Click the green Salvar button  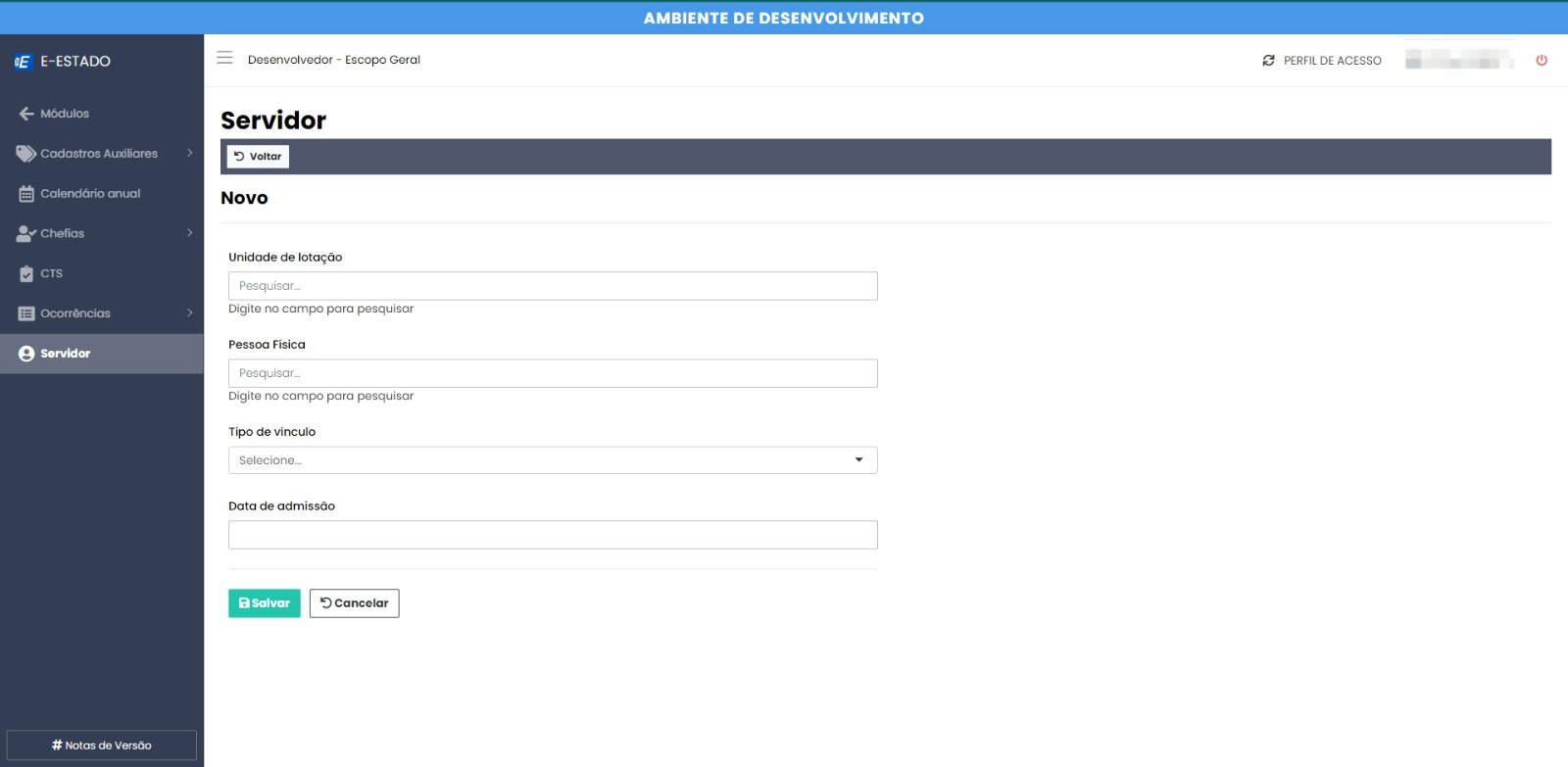coord(265,603)
